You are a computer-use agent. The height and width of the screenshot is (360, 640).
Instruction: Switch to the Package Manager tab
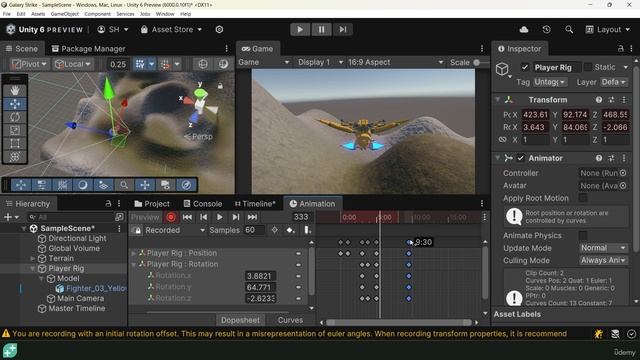pyautogui.click(x=88, y=49)
